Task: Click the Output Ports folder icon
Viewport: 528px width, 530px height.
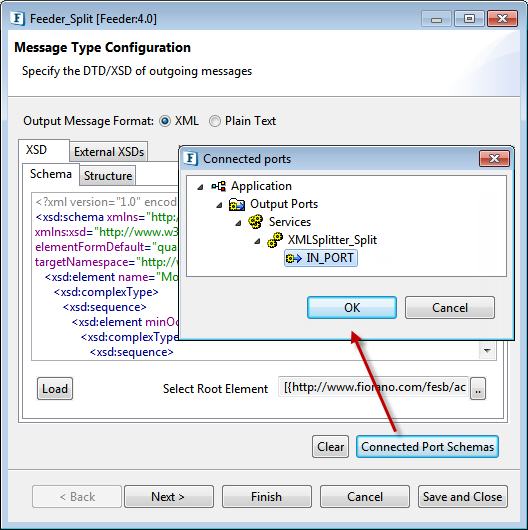Action: (237, 204)
